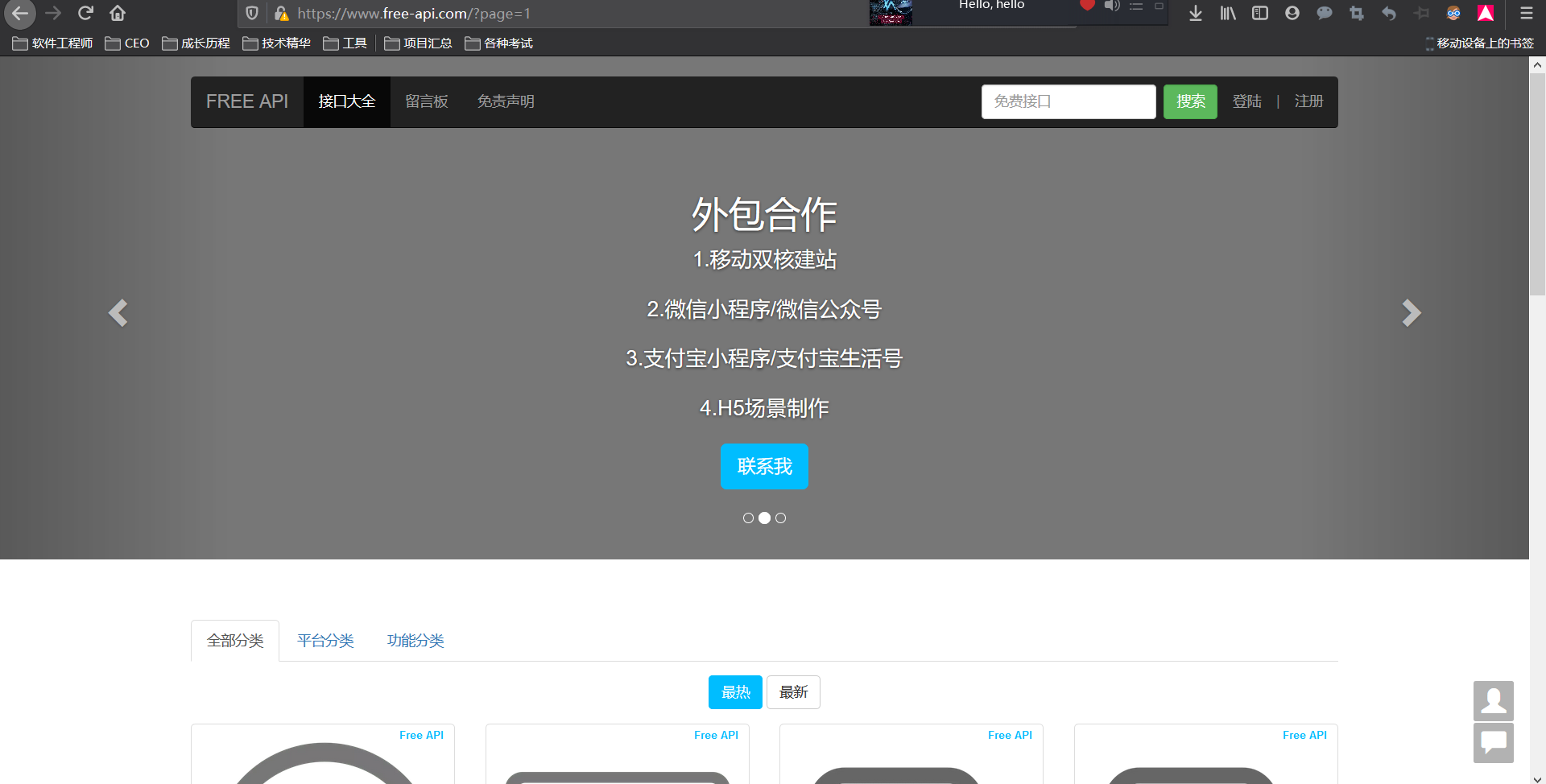Click the lock warning icon in the address bar
The image size is (1546, 784).
281,13
